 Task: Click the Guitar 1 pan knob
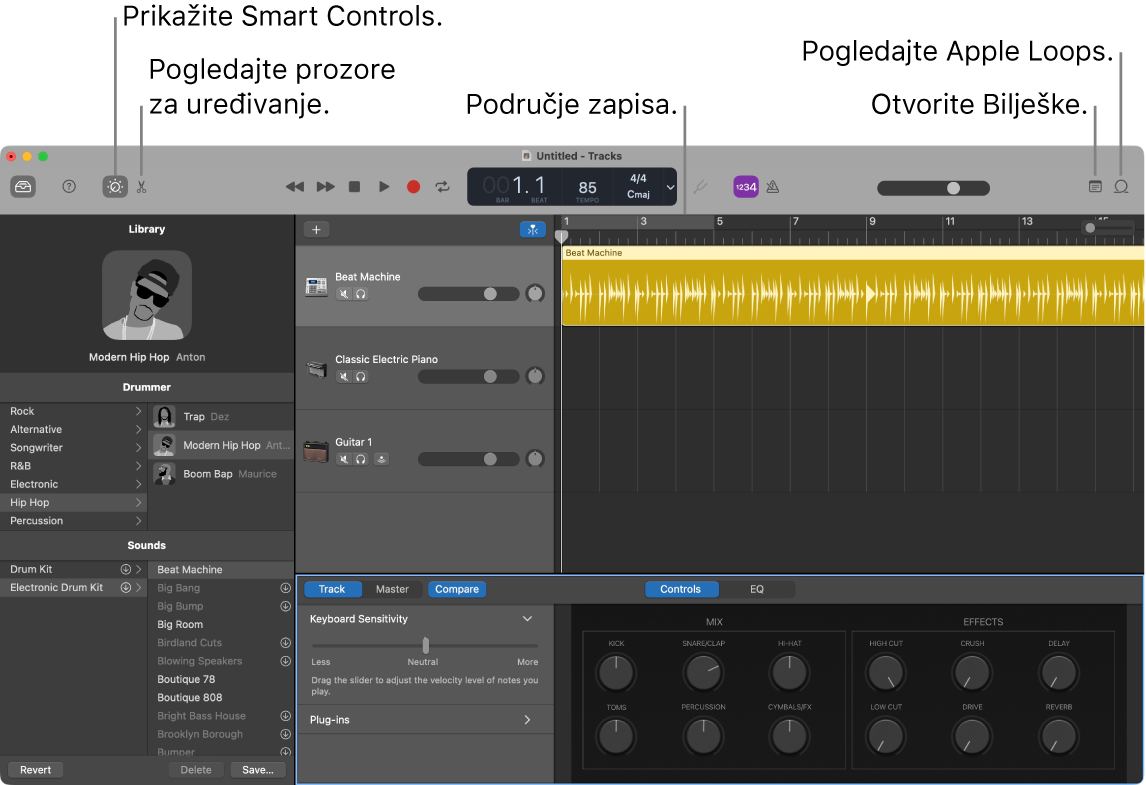point(535,459)
